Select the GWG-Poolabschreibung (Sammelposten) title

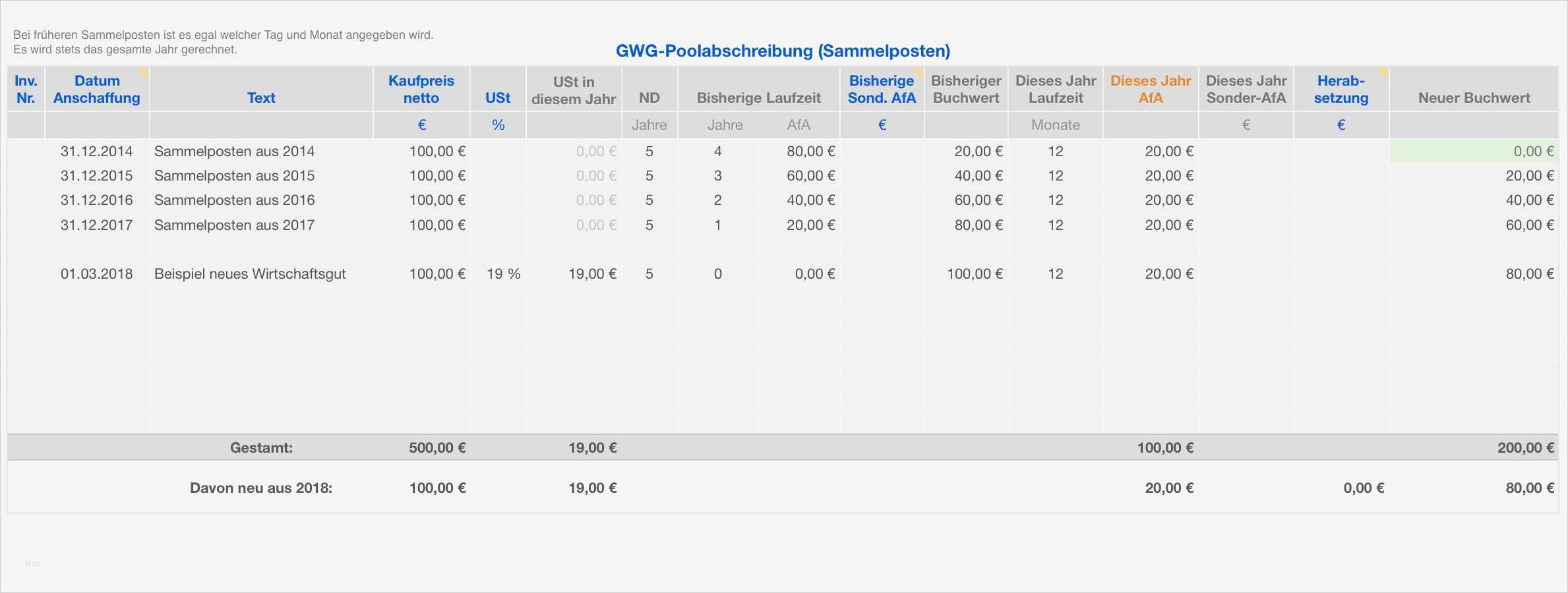pyautogui.click(x=782, y=51)
